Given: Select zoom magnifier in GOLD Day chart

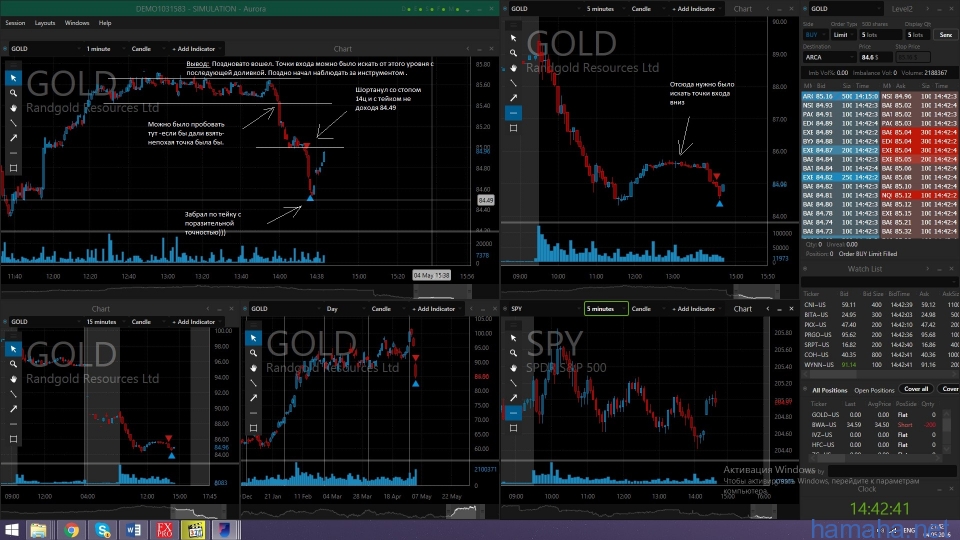Looking at the screenshot, I should 253,353.
